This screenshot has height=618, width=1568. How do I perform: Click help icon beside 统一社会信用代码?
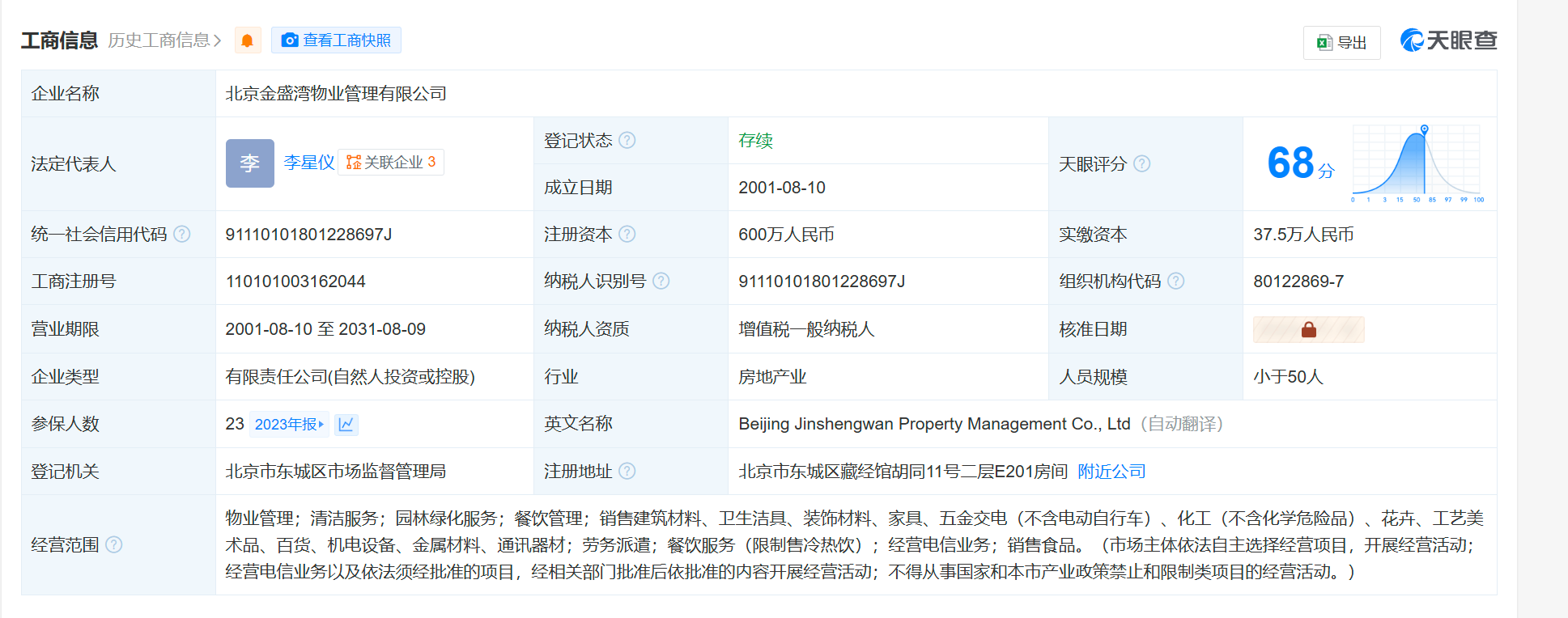click(x=182, y=234)
